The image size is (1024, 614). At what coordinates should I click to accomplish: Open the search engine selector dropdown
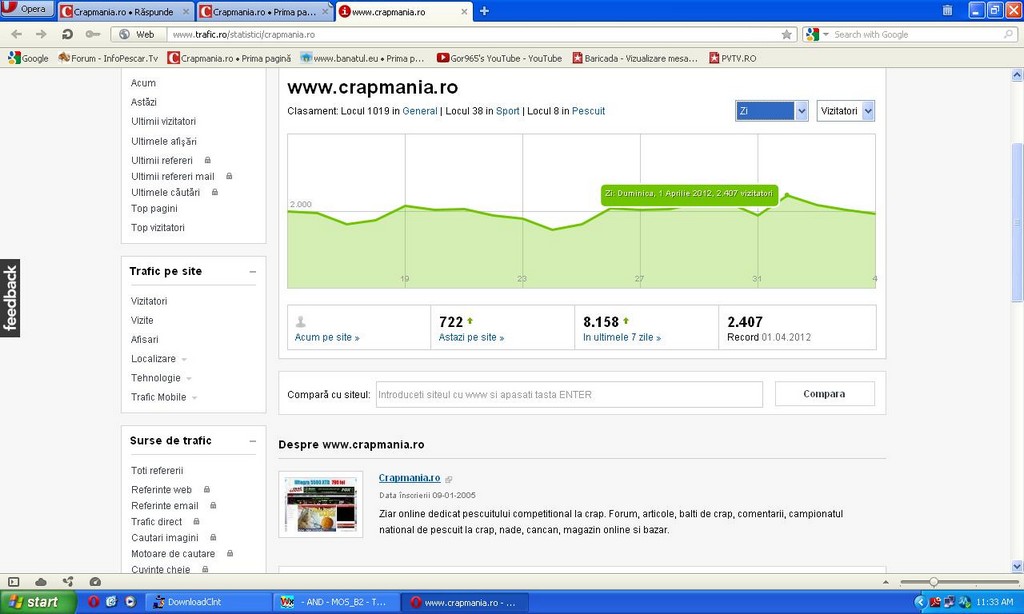(x=816, y=35)
